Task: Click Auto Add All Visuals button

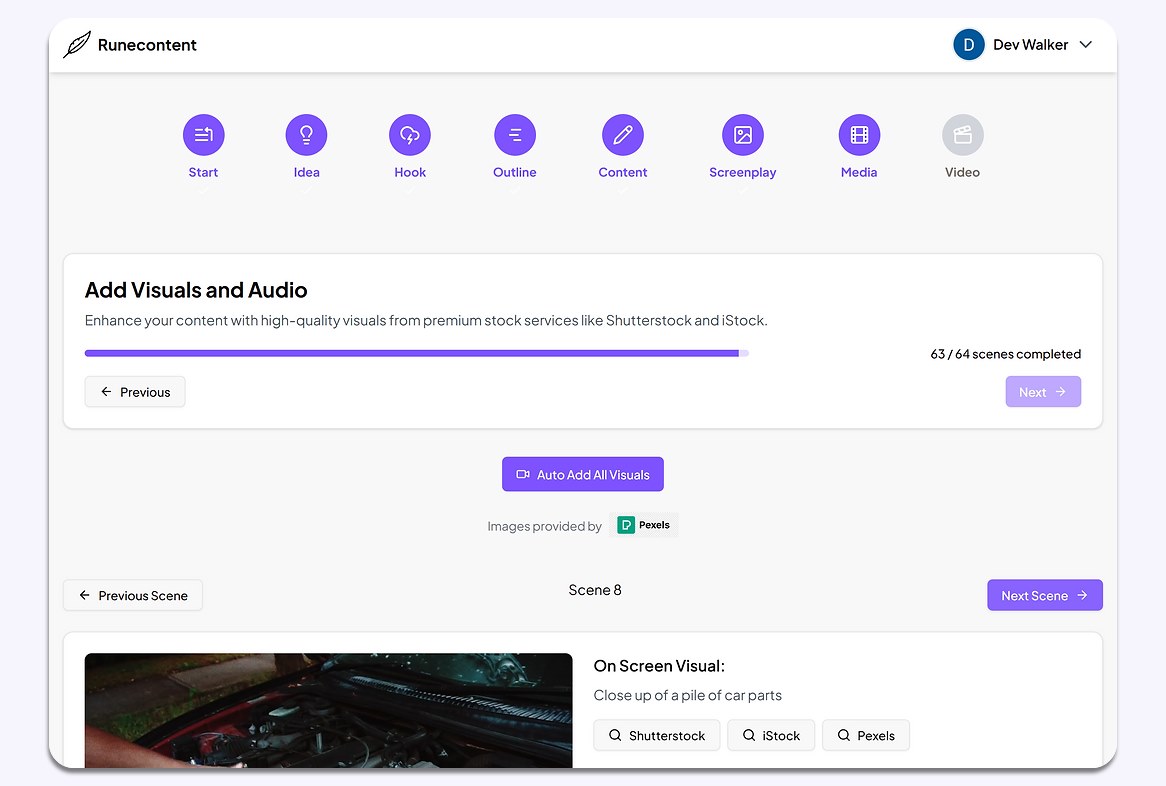Action: click(x=582, y=474)
